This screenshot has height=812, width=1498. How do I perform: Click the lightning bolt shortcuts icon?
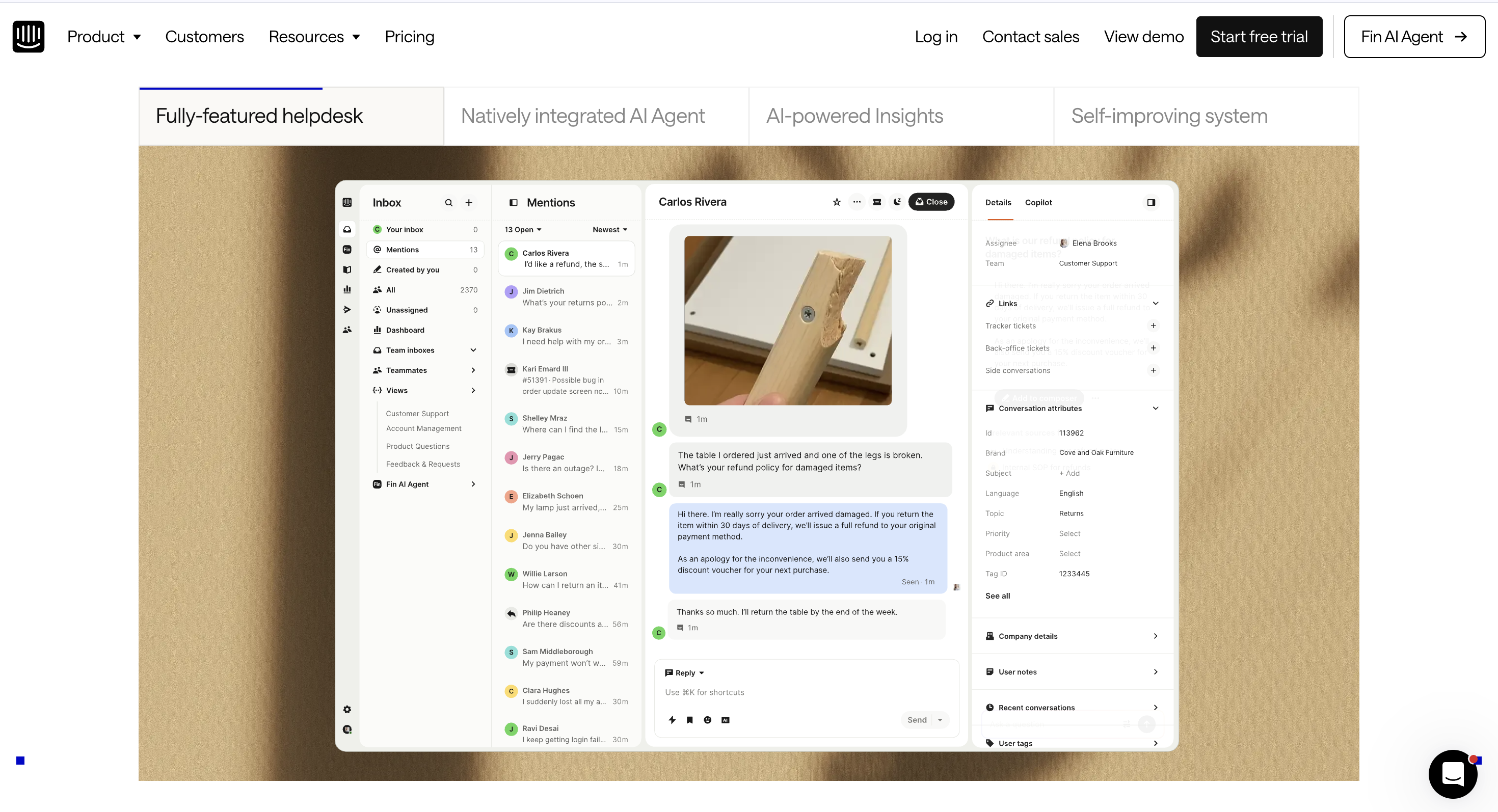coord(672,720)
